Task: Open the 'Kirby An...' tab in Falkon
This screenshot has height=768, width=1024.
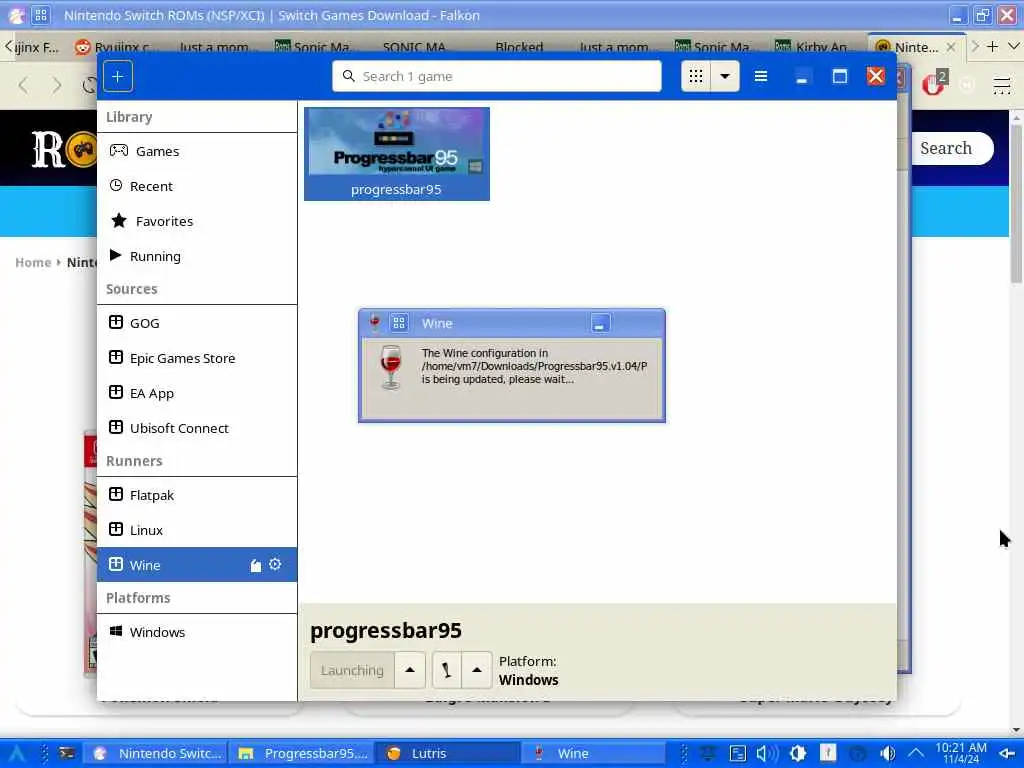Action: pos(816,47)
